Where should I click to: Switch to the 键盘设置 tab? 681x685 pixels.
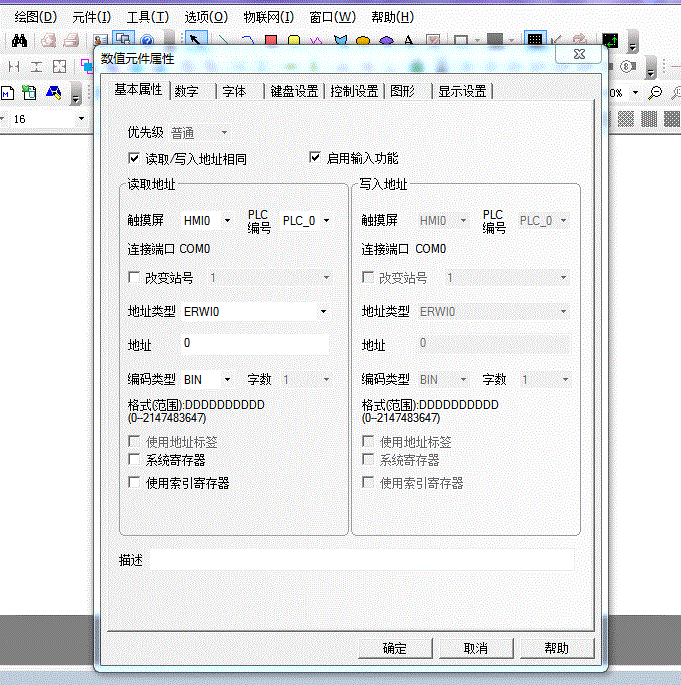[x=294, y=91]
